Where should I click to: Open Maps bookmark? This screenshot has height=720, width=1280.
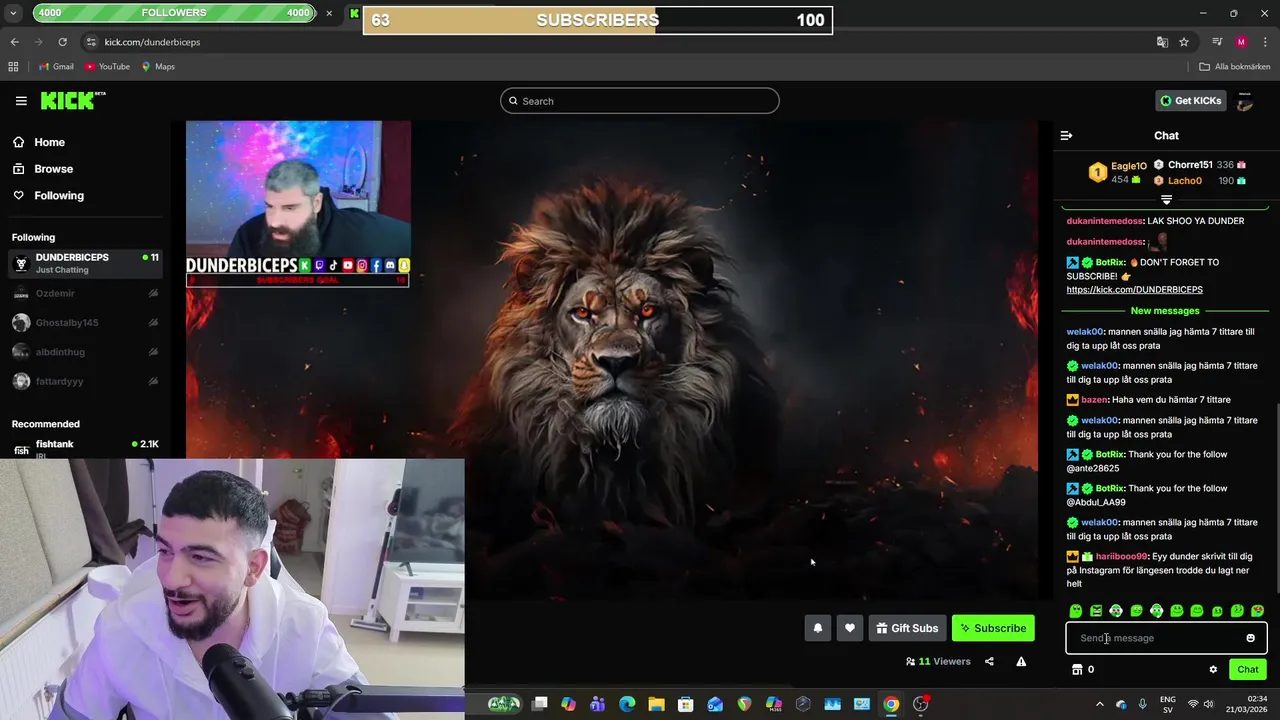158,67
